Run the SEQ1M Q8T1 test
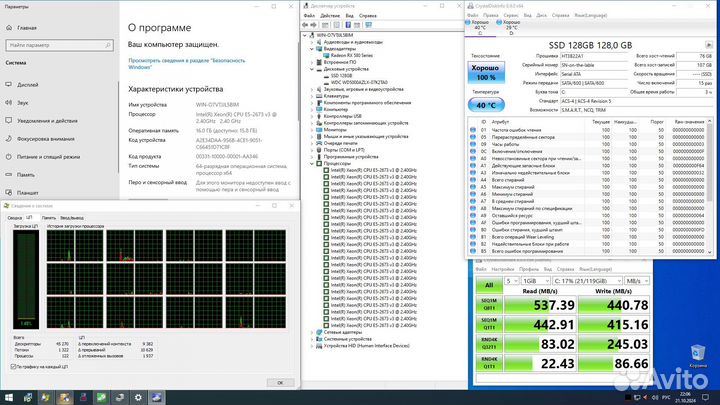The height and width of the screenshot is (405, 720). click(489, 305)
